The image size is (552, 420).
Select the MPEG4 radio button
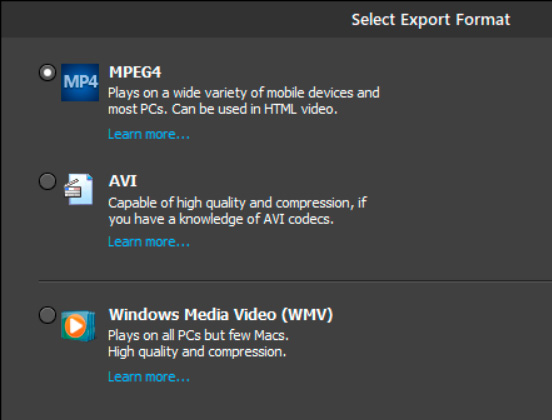pyautogui.click(x=47, y=73)
